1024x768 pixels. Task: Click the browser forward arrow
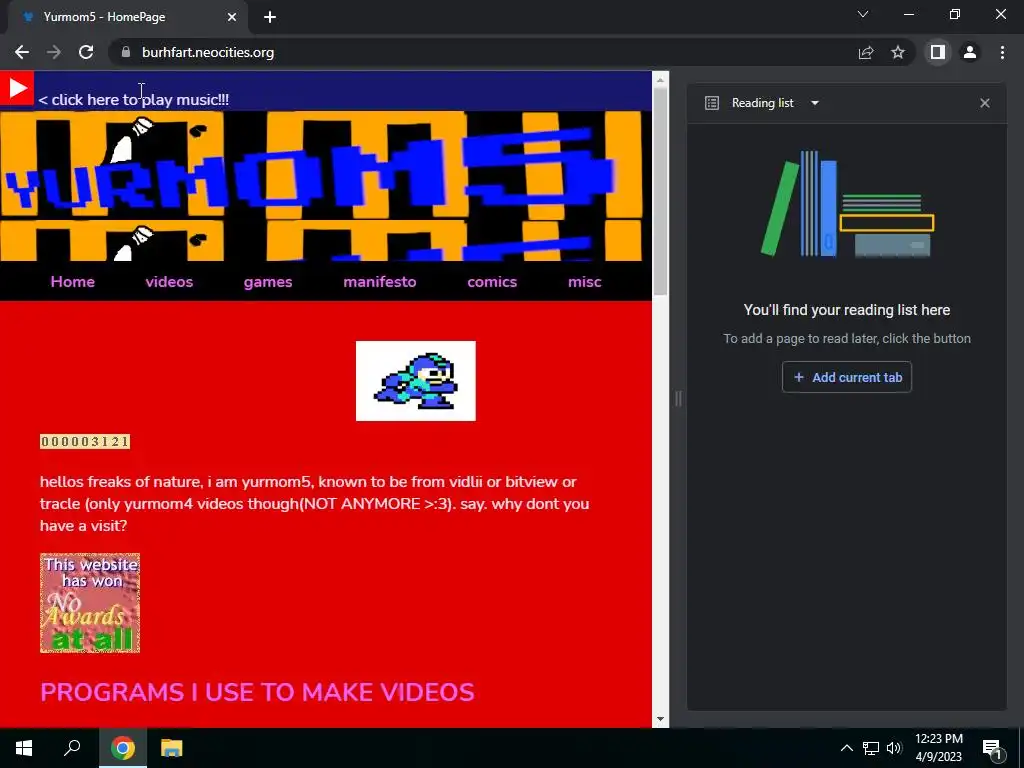pyautogui.click(x=54, y=52)
